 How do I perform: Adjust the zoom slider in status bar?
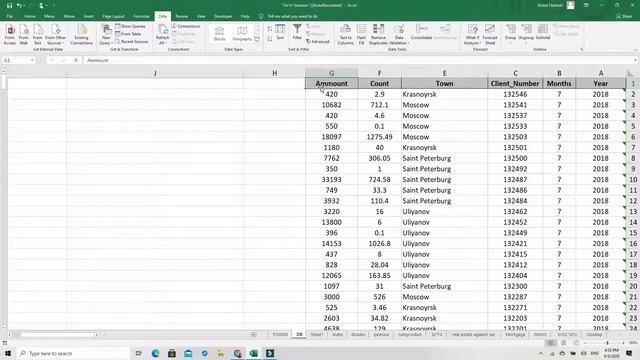pos(607,343)
